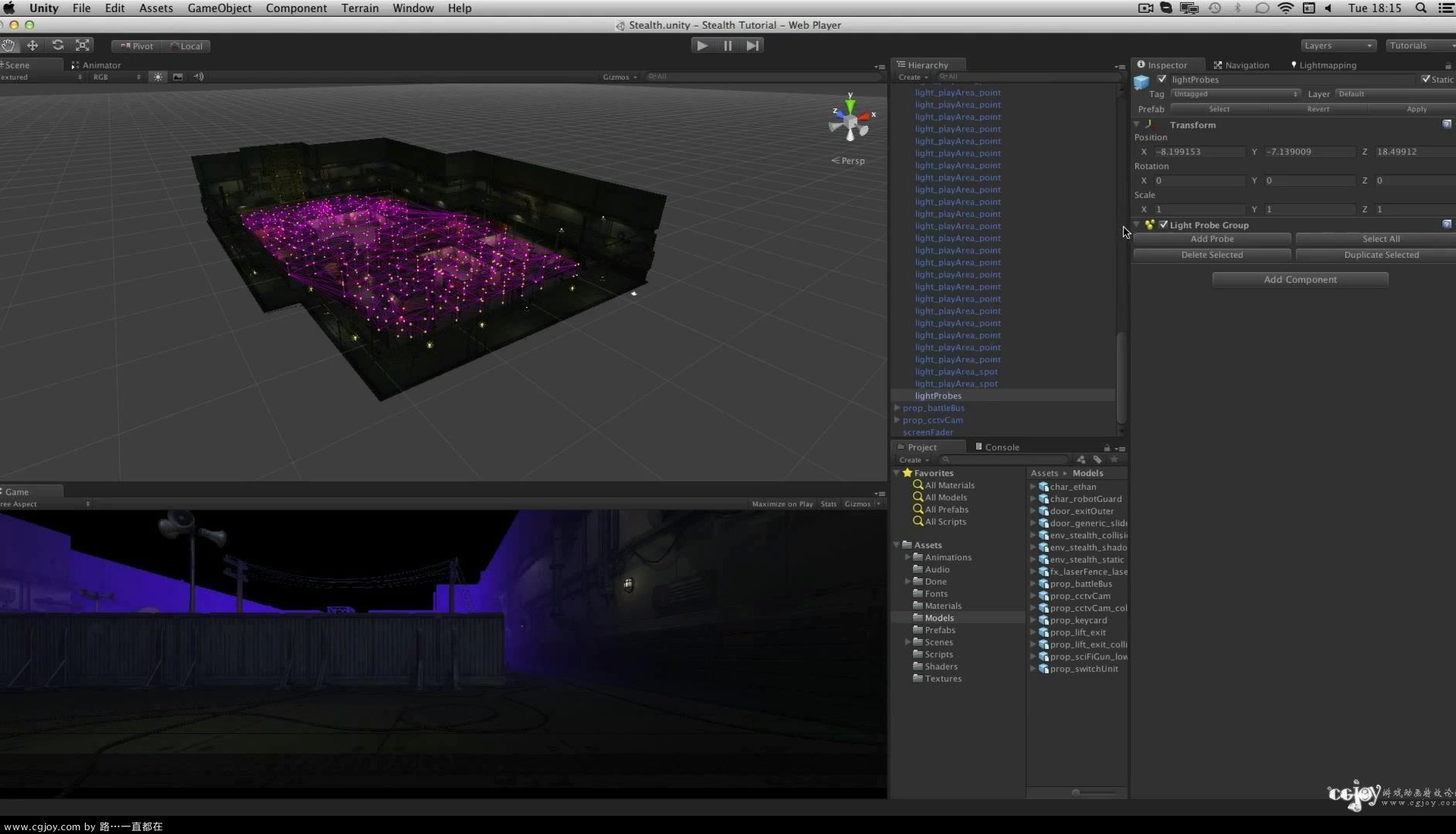Select the Scale tool
The width and height of the screenshot is (1456, 834).
tap(83, 45)
